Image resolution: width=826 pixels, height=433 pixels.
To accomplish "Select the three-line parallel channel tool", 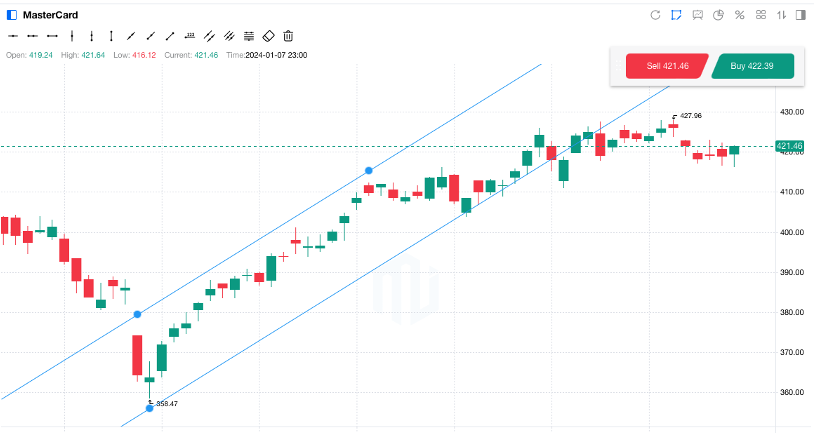I will [229, 36].
